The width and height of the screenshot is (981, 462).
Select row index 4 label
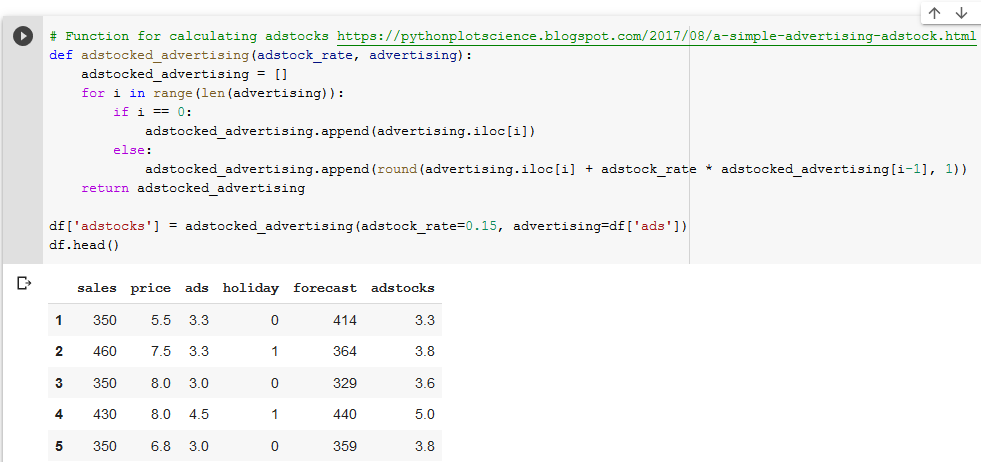click(59, 414)
